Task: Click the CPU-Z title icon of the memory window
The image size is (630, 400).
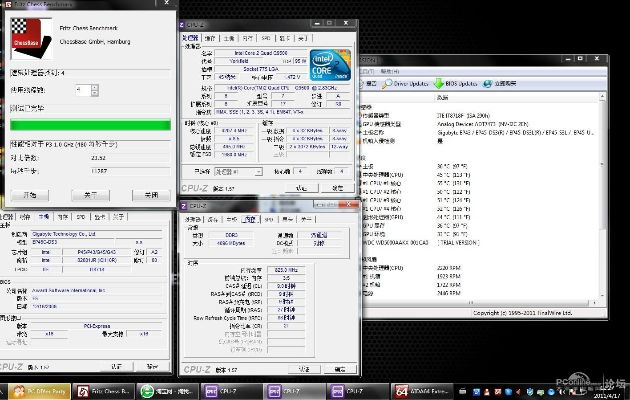Action: [184, 206]
